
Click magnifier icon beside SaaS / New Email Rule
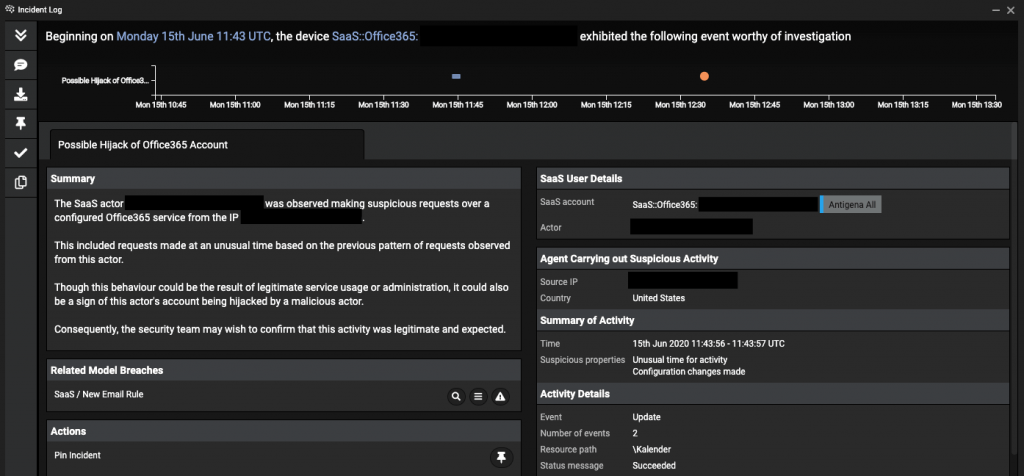(x=456, y=396)
